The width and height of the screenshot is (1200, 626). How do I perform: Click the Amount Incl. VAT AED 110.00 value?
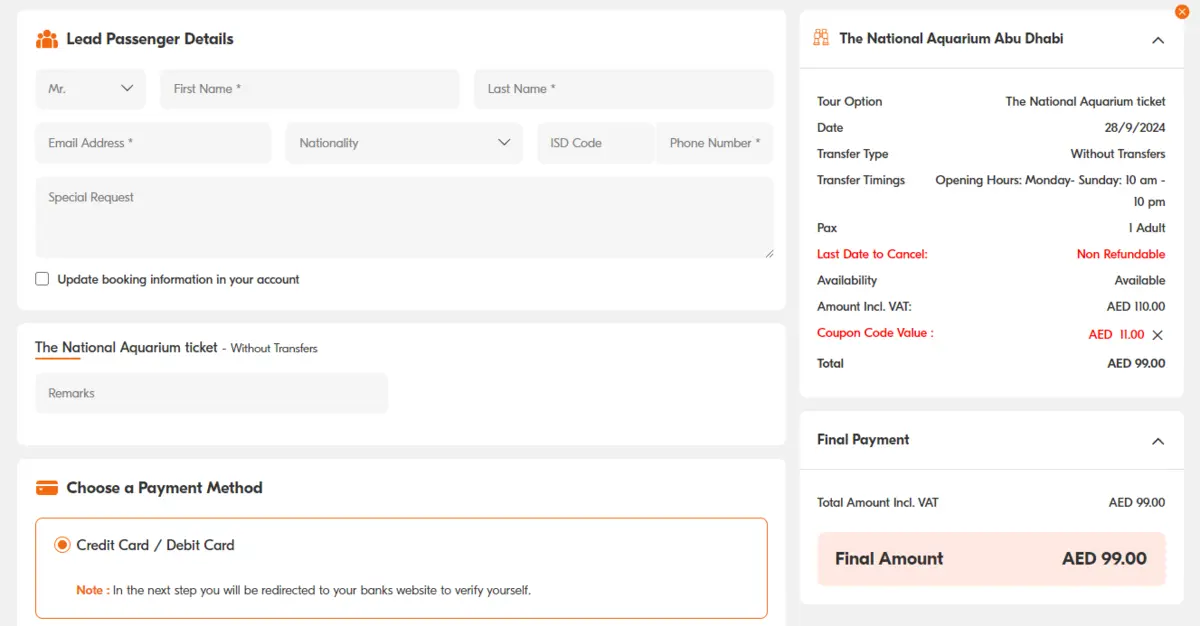(1136, 307)
